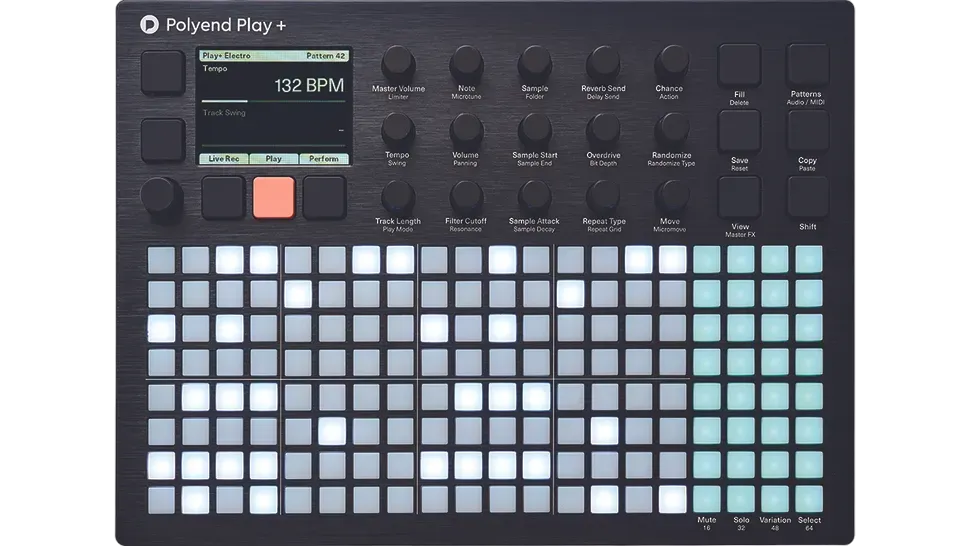This screenshot has height=546, width=970.
Task: Click the Filter Cutoff knob
Action: pos(466,195)
